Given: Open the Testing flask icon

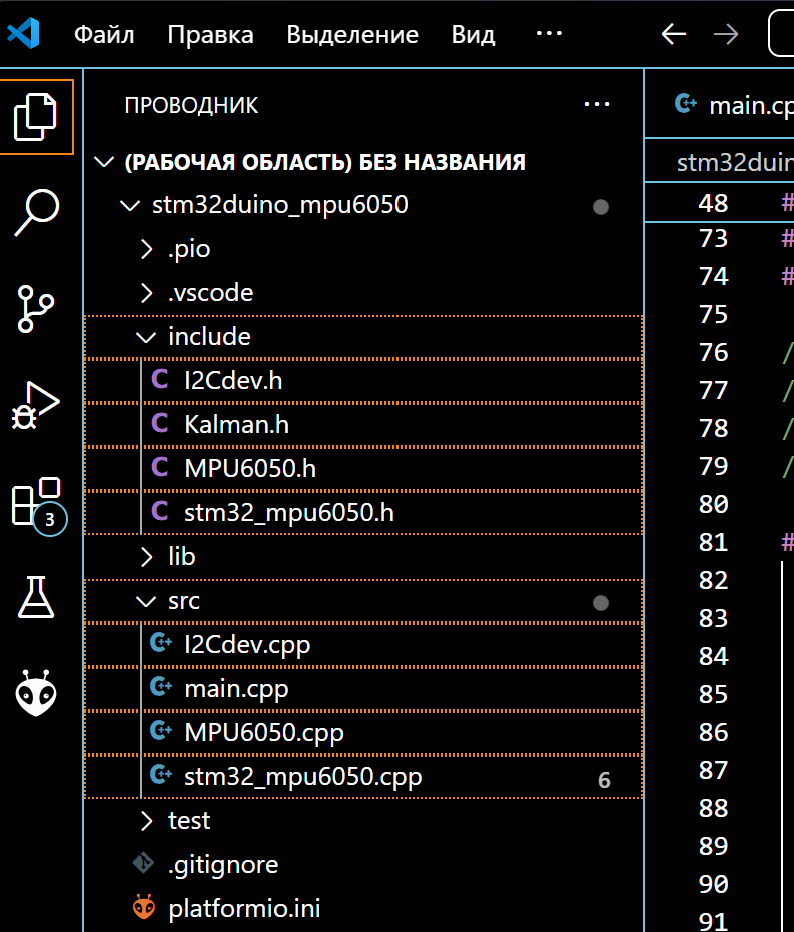Looking at the screenshot, I should [x=37, y=597].
